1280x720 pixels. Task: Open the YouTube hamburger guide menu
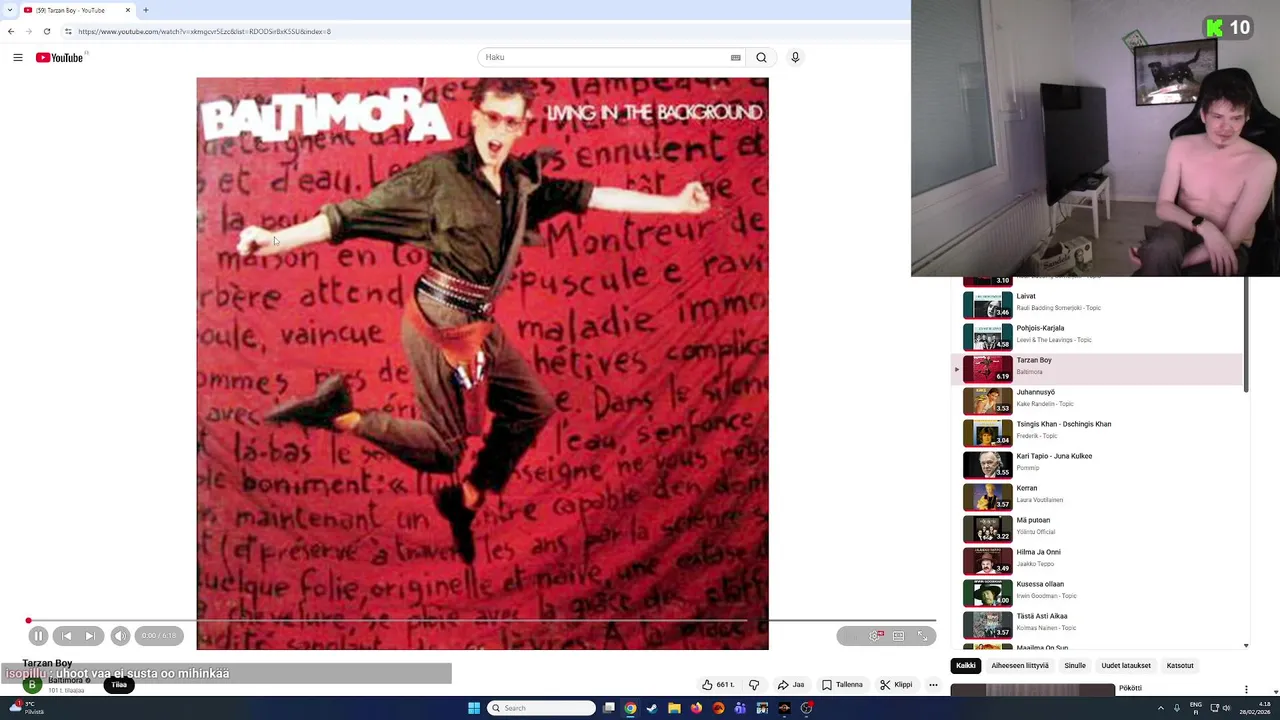[17, 57]
